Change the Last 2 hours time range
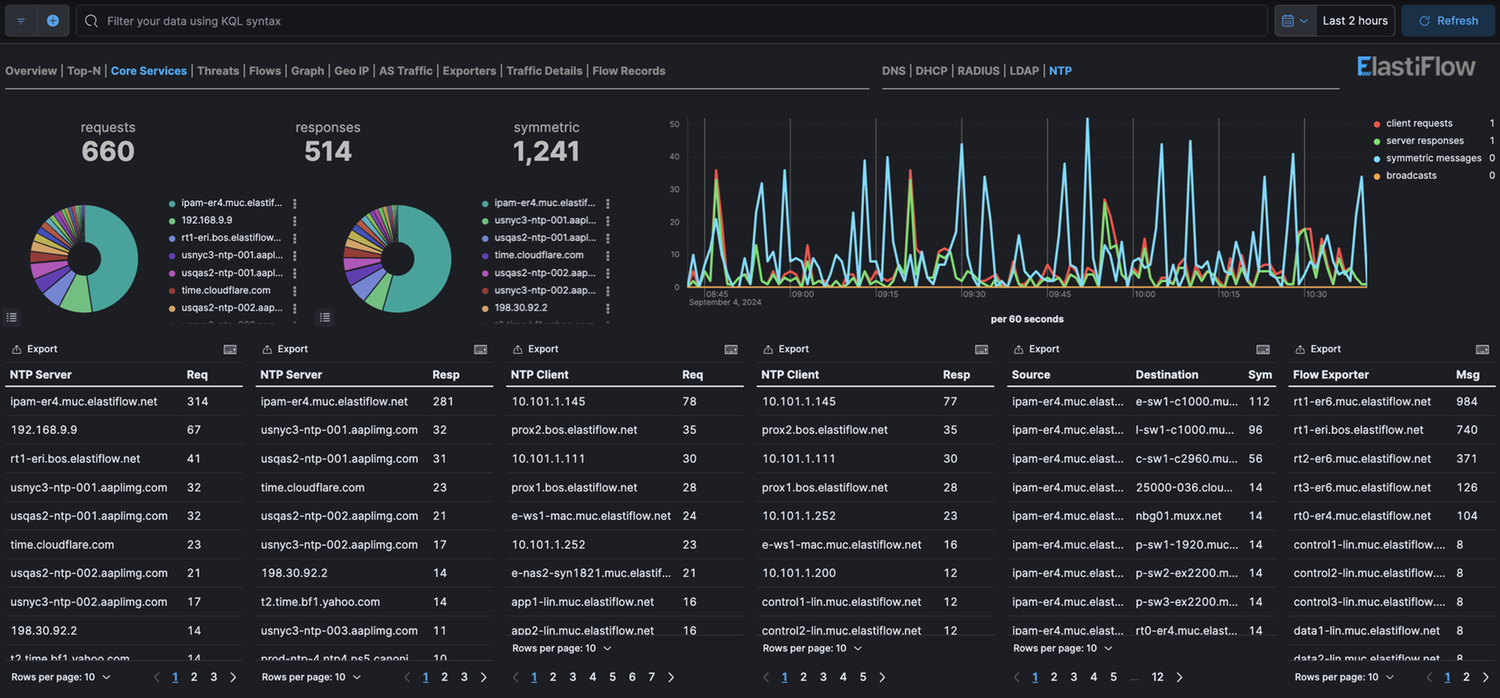This screenshot has height=698, width=1500. [1355, 20]
